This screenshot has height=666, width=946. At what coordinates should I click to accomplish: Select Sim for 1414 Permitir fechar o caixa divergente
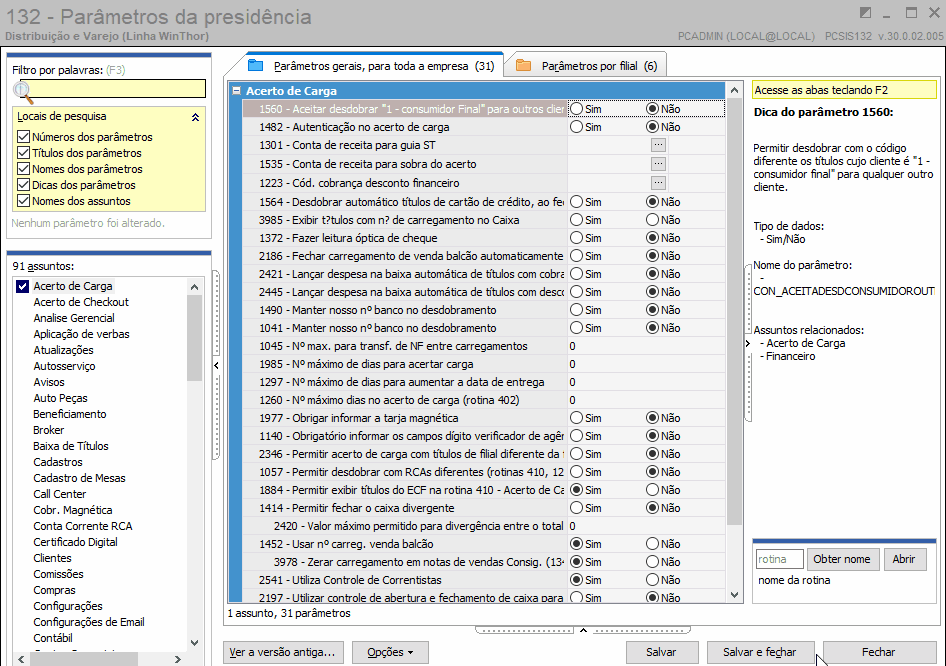click(x=577, y=508)
